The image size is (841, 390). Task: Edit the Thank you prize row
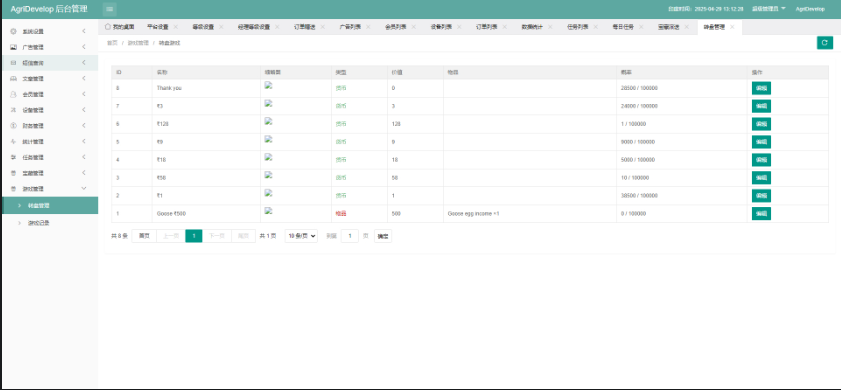(x=761, y=89)
